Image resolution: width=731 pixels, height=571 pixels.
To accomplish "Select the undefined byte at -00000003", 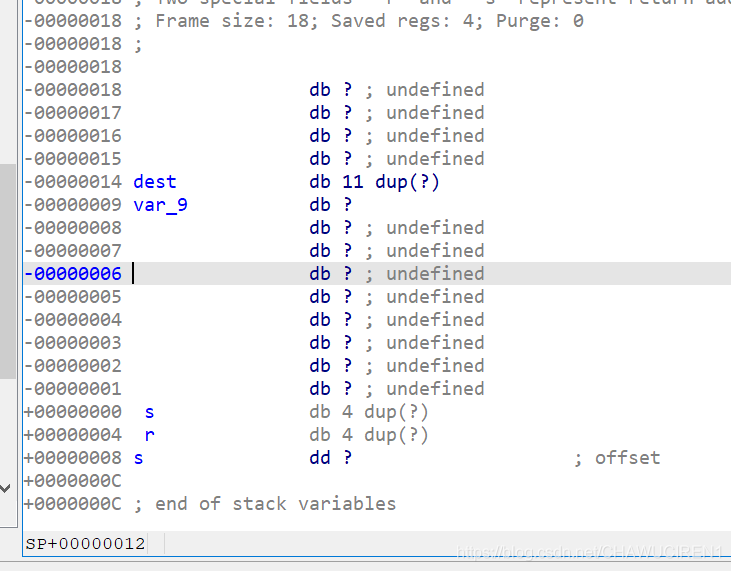I will pyautogui.click(x=396, y=343).
